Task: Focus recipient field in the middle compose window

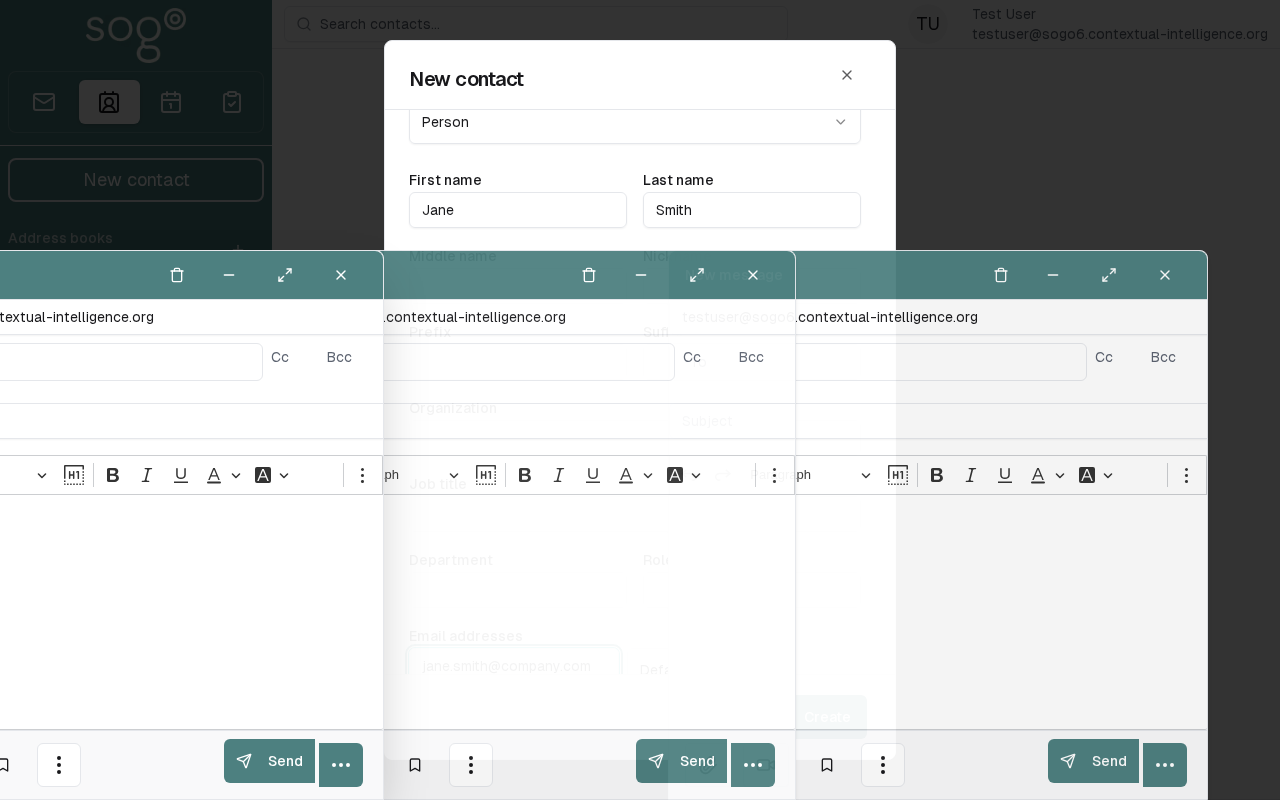Action: tap(529, 362)
